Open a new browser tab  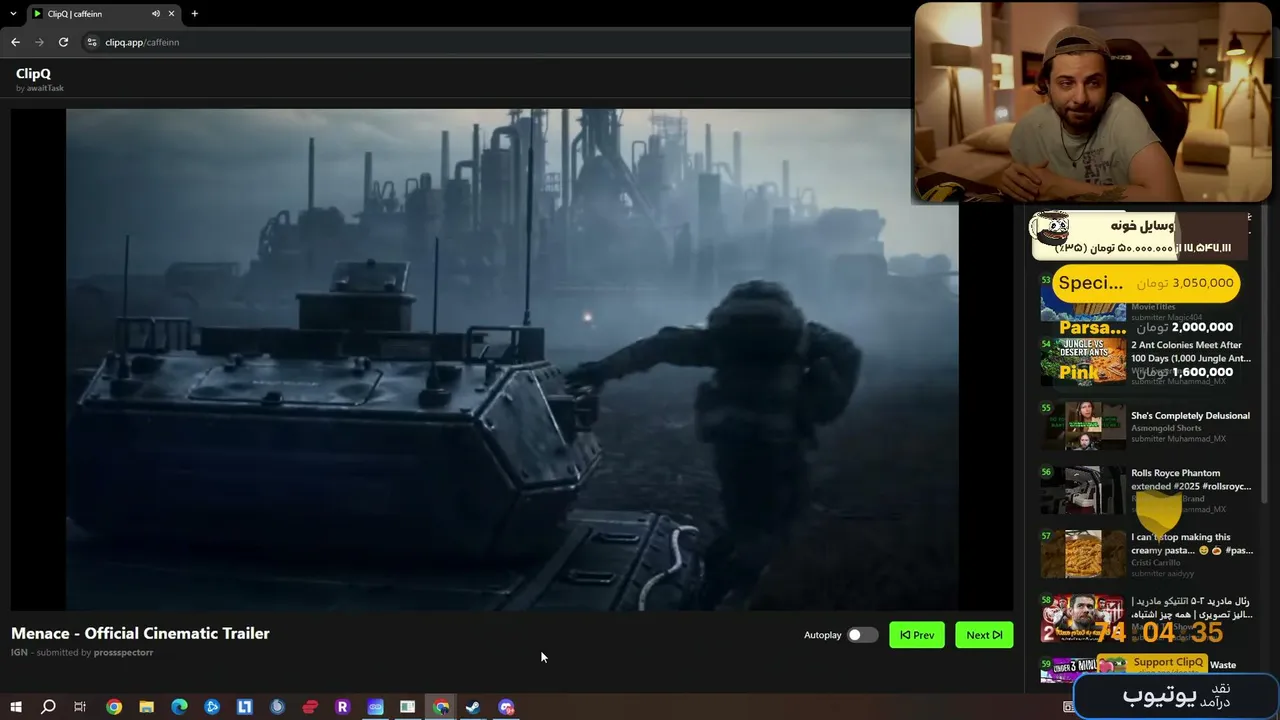(x=194, y=14)
